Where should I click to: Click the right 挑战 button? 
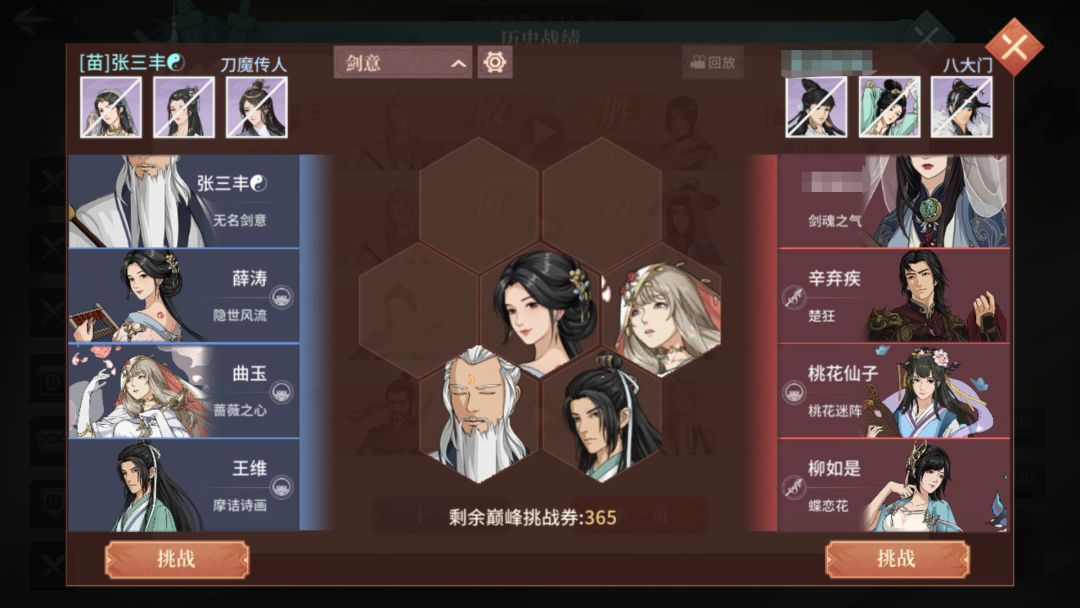coord(897,559)
